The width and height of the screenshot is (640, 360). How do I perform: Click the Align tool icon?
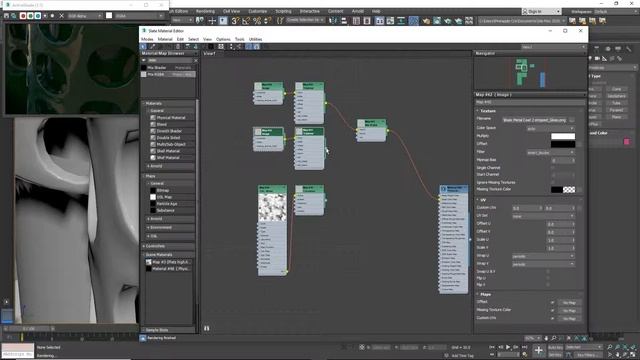pos(344,20)
